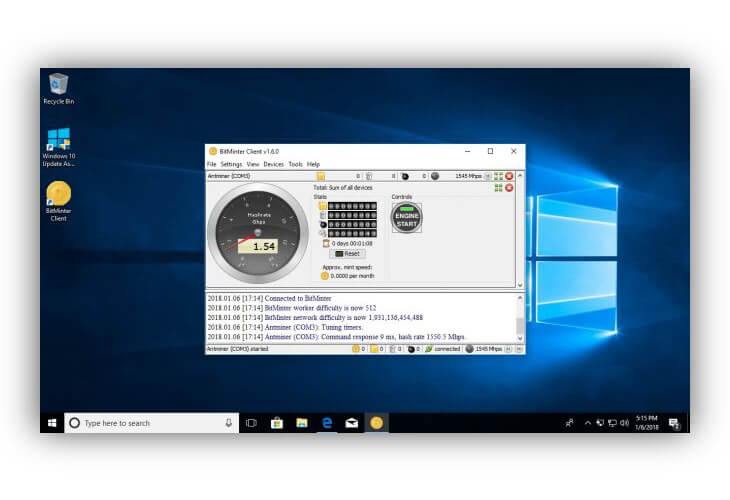Open the Help menu
This screenshot has height=500, width=730.
(x=313, y=164)
